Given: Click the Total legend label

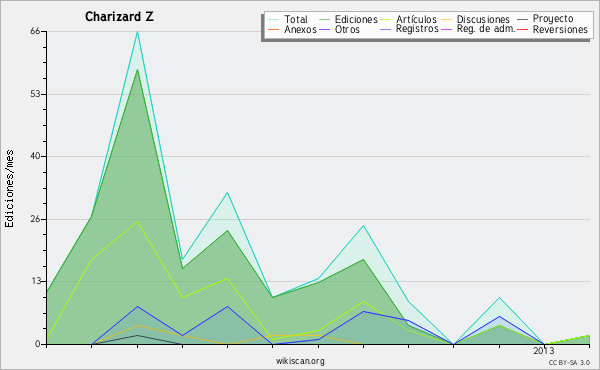Looking at the screenshot, I should pos(296,20).
